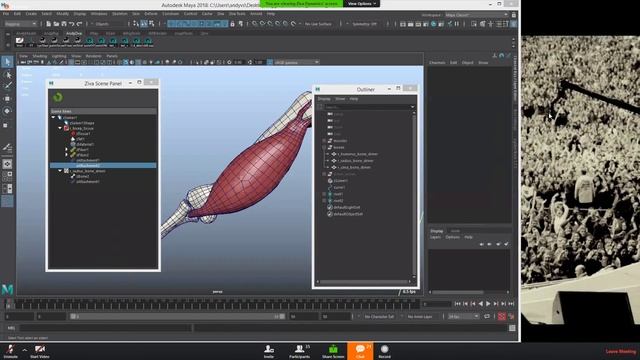The image size is (640, 360).
Task: Click the Maya logo icon at bottom left
Action: pyautogui.click(x=7, y=289)
